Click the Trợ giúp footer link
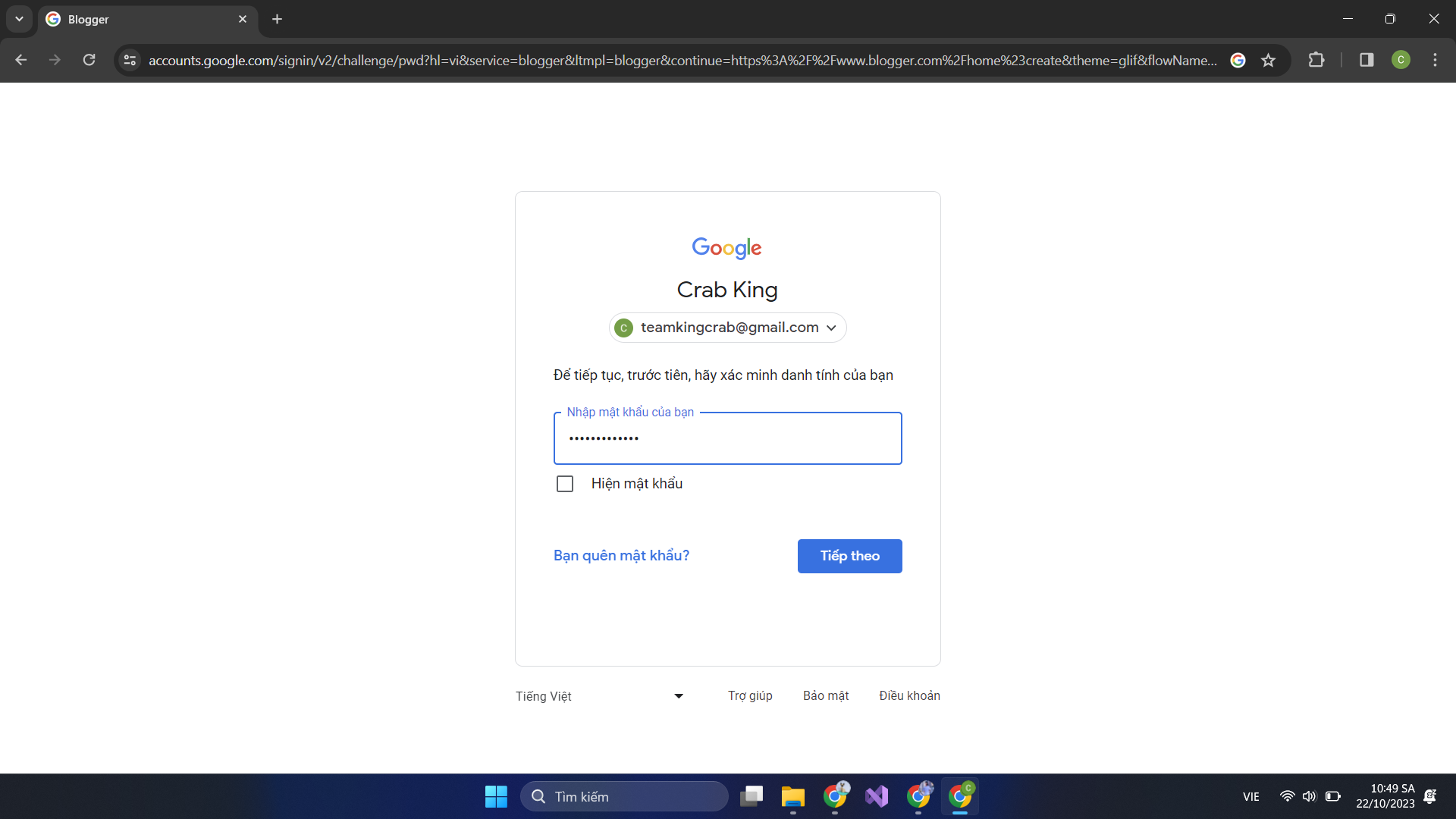Screen dimensions: 1456x819 (750, 695)
